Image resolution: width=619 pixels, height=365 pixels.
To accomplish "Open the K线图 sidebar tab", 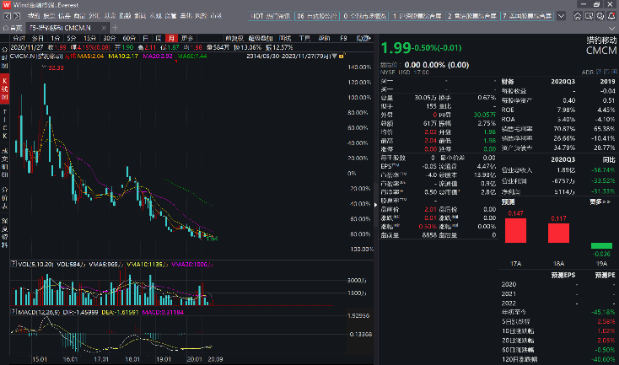I will 5,89.
